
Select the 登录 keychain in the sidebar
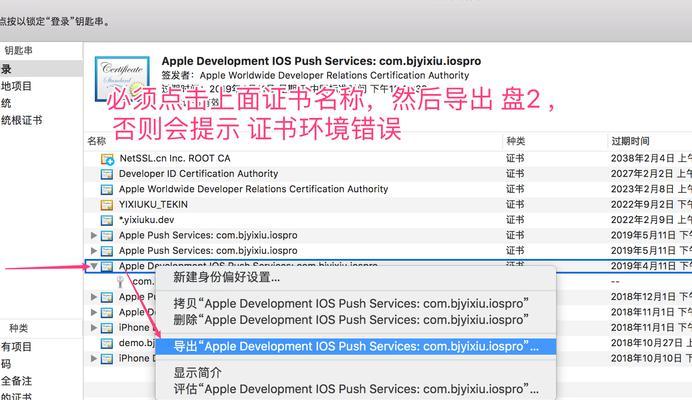pos(41,69)
